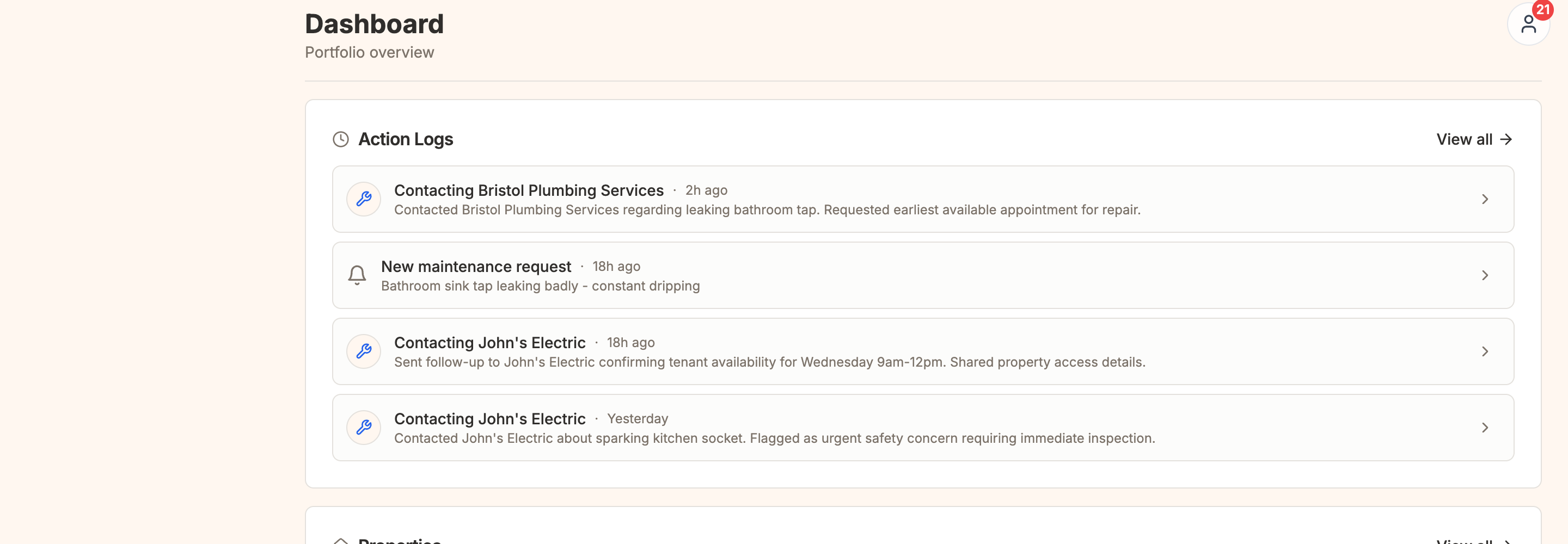This screenshot has width=1568, height=544.
Task: Click the arrow icon next to View all
Action: coord(1506,139)
